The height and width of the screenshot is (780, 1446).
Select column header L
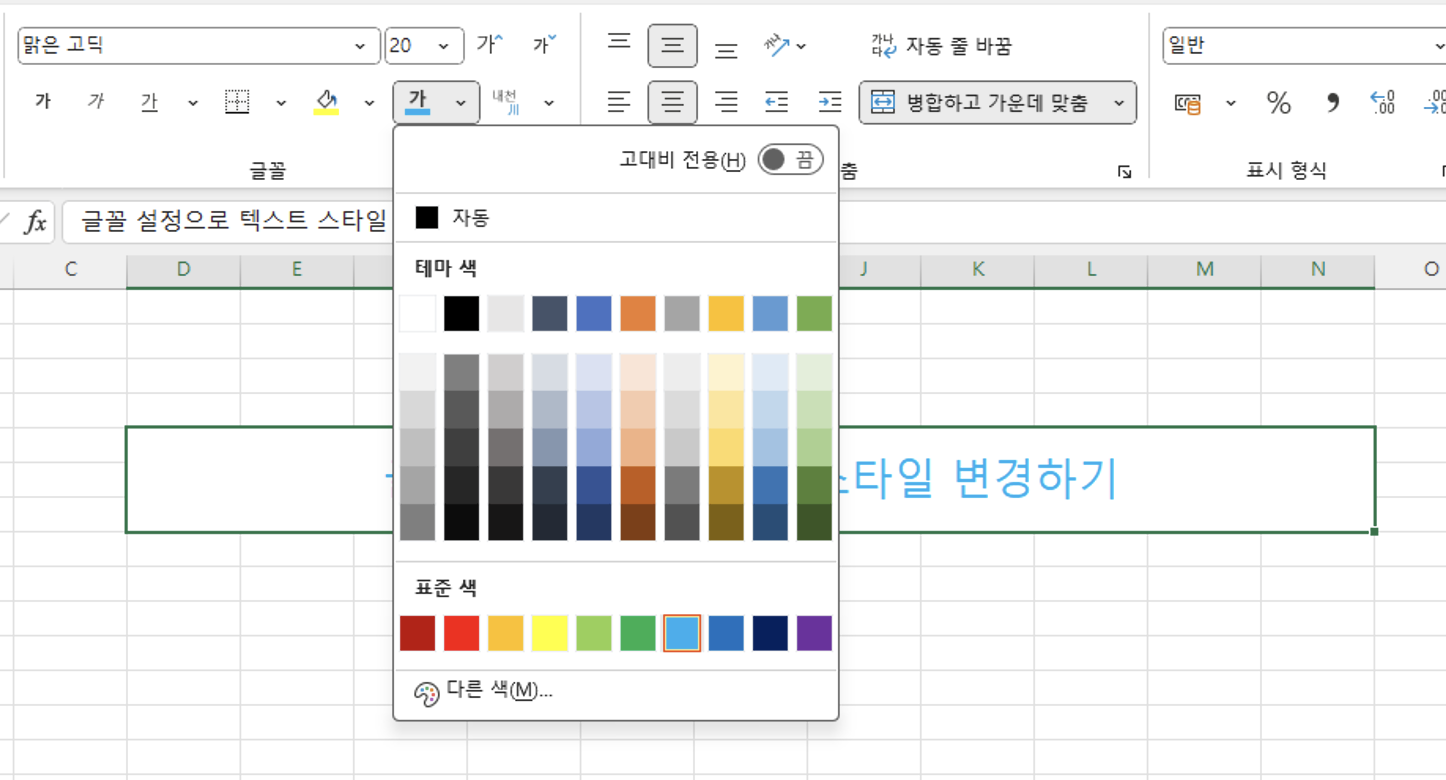(1091, 269)
